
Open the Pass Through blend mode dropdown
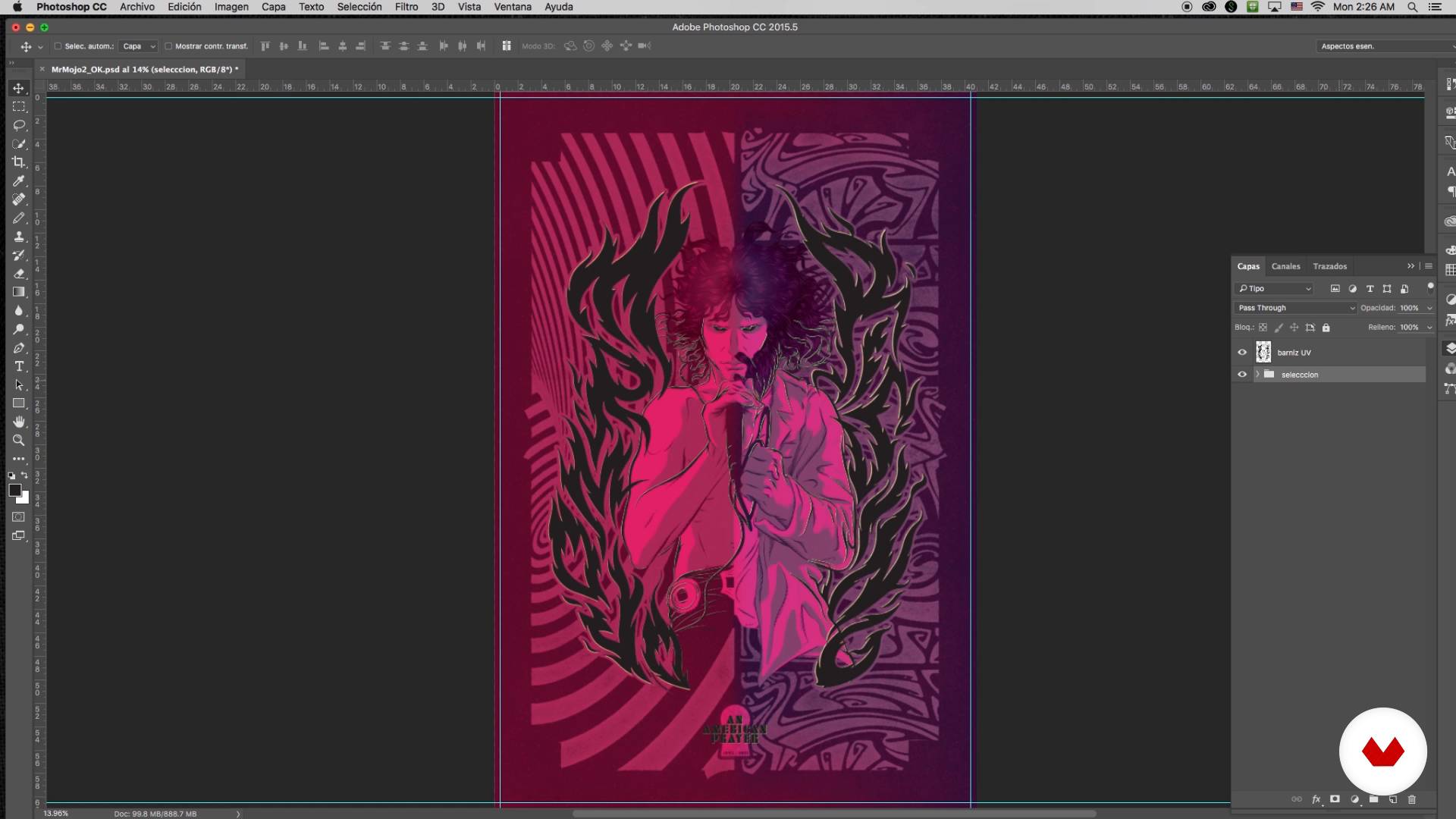point(1295,308)
